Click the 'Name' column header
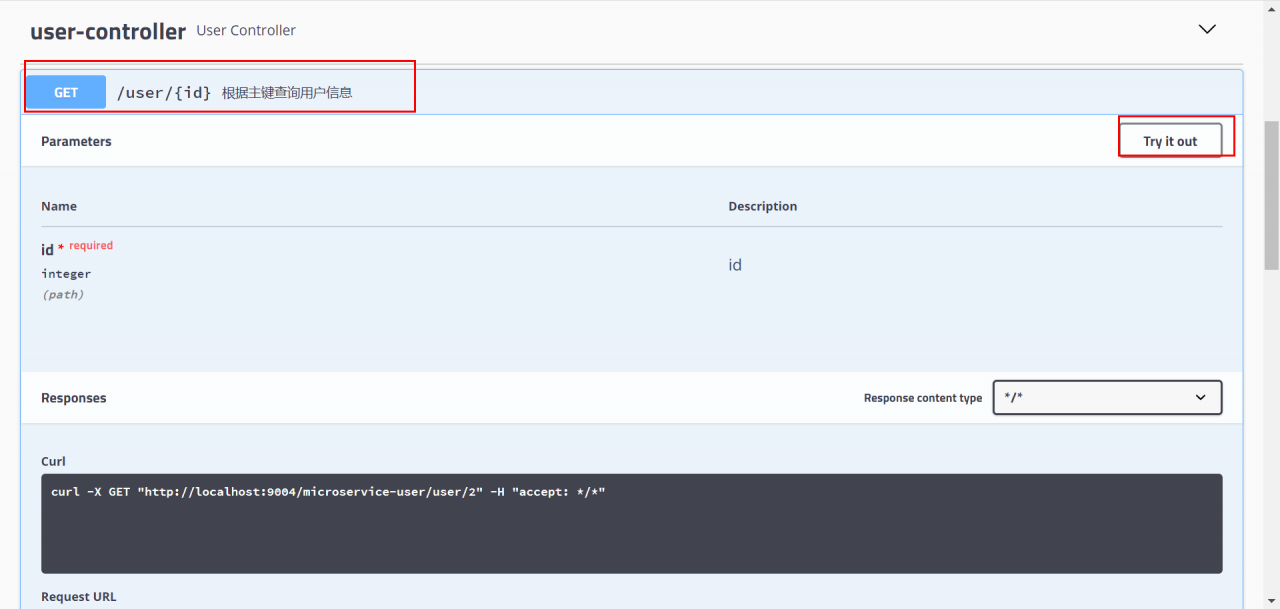The image size is (1280, 609). click(59, 206)
